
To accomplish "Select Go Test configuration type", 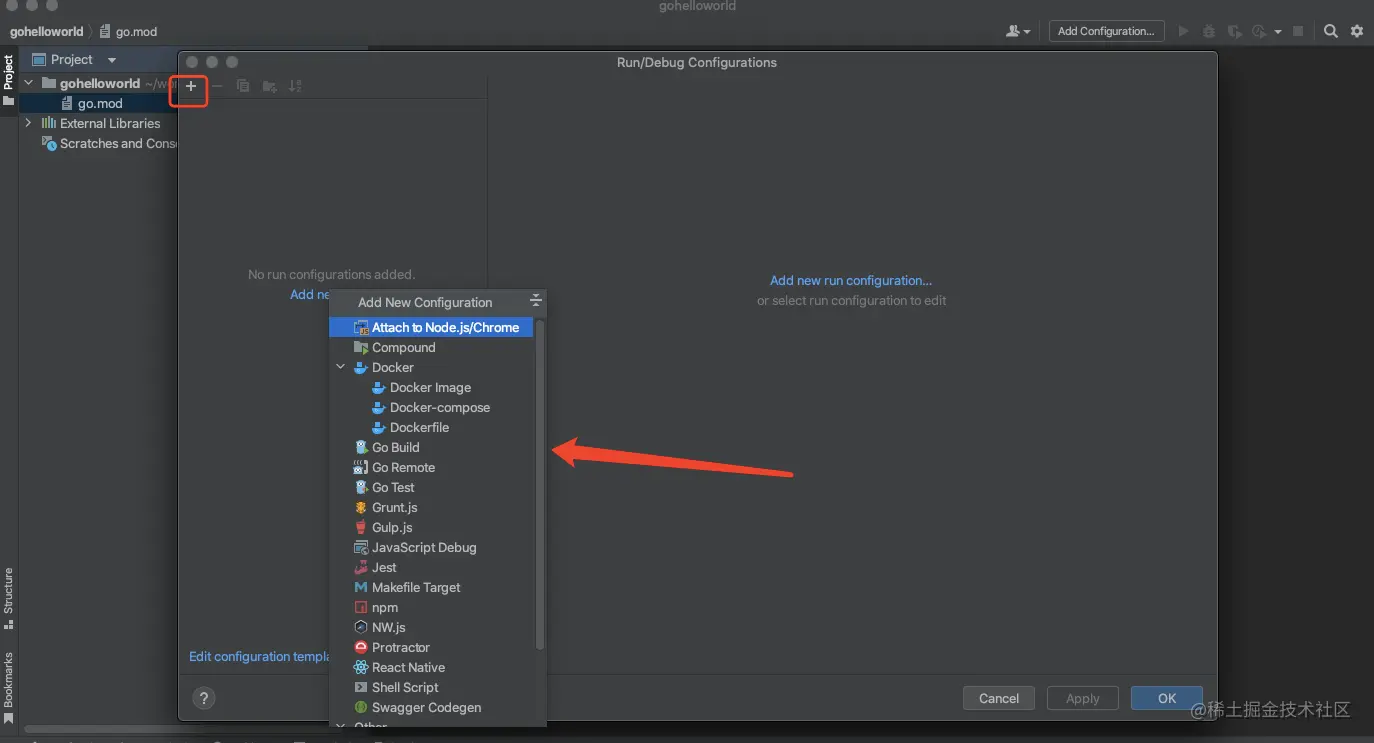I will (431, 487).
